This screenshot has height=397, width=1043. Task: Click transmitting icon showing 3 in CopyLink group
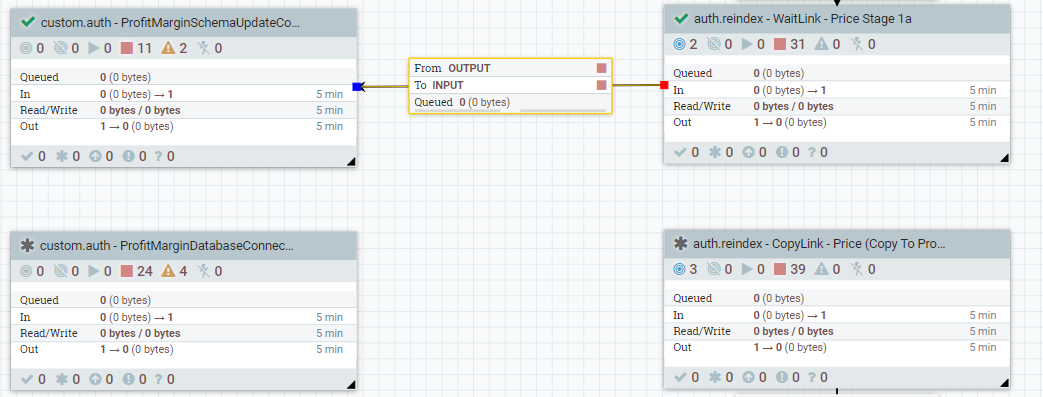click(679, 269)
